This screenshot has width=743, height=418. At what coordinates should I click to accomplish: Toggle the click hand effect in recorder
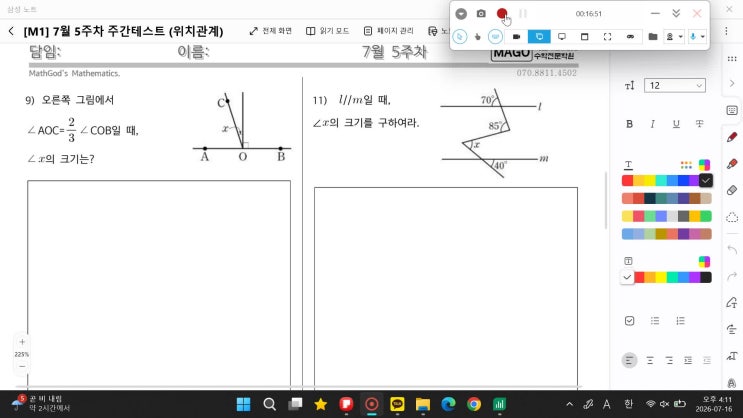pos(478,36)
